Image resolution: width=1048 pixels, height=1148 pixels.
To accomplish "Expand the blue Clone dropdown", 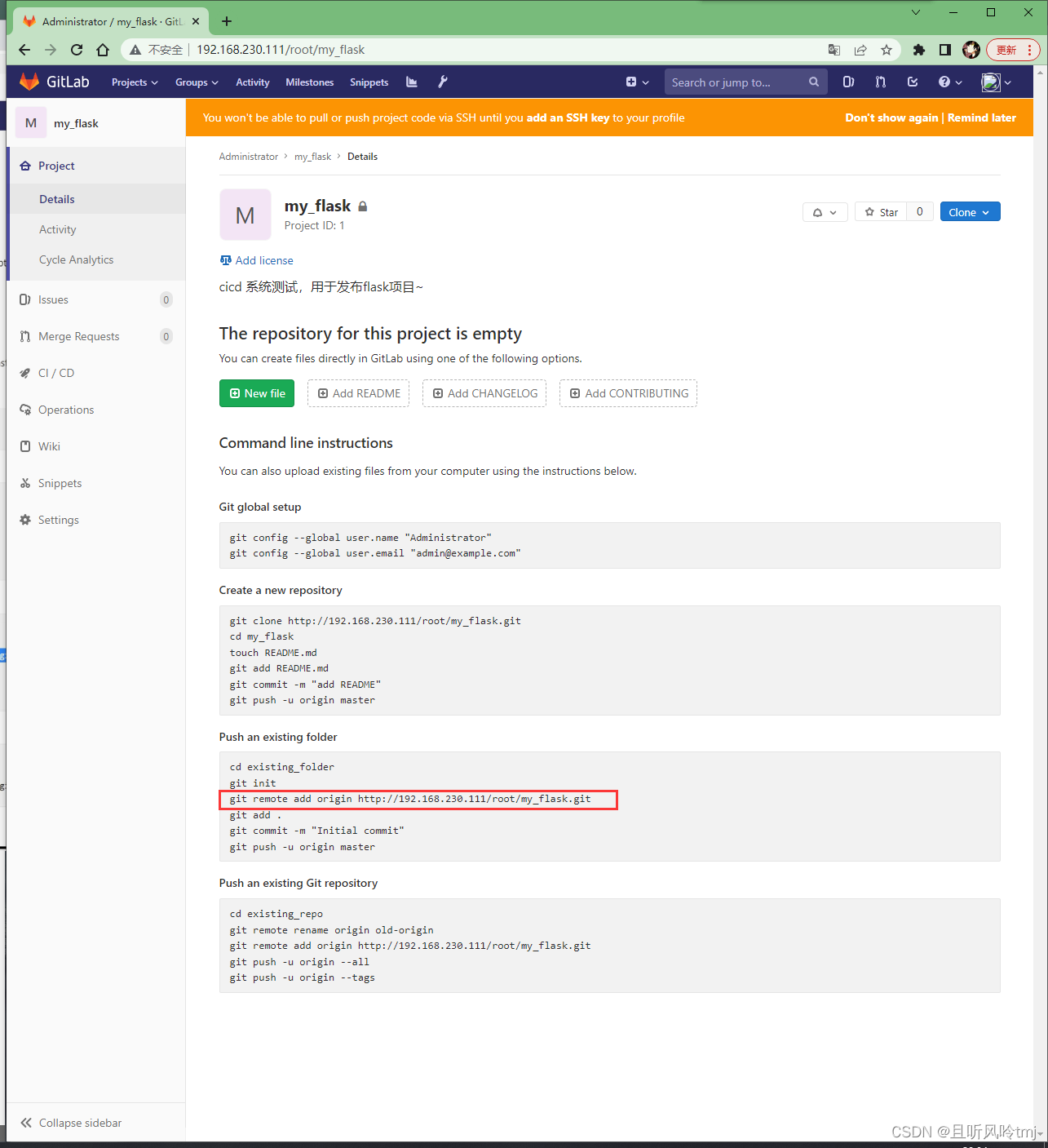I will pyautogui.click(x=970, y=212).
